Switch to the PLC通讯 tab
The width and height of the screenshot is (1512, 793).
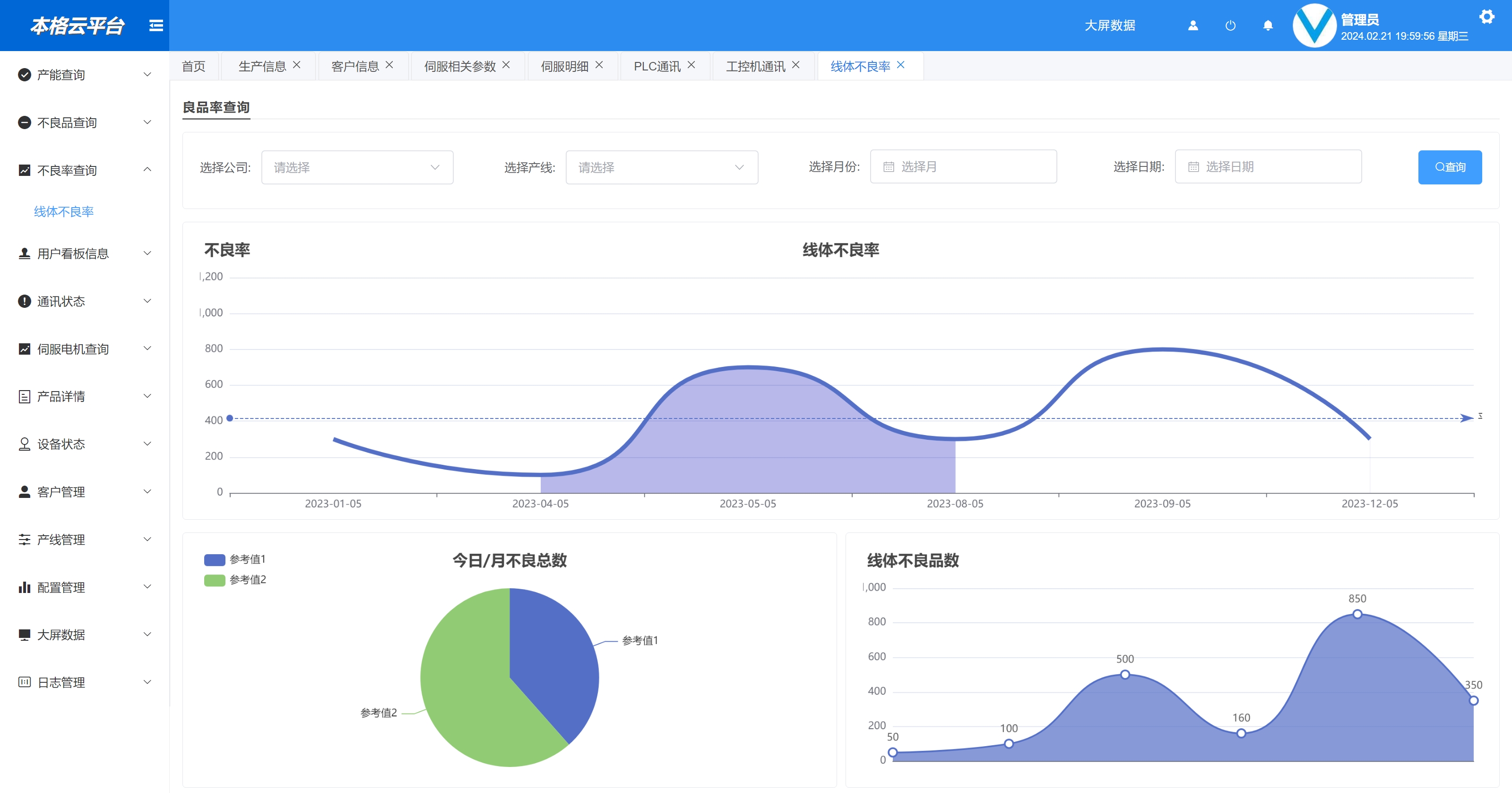coord(657,66)
